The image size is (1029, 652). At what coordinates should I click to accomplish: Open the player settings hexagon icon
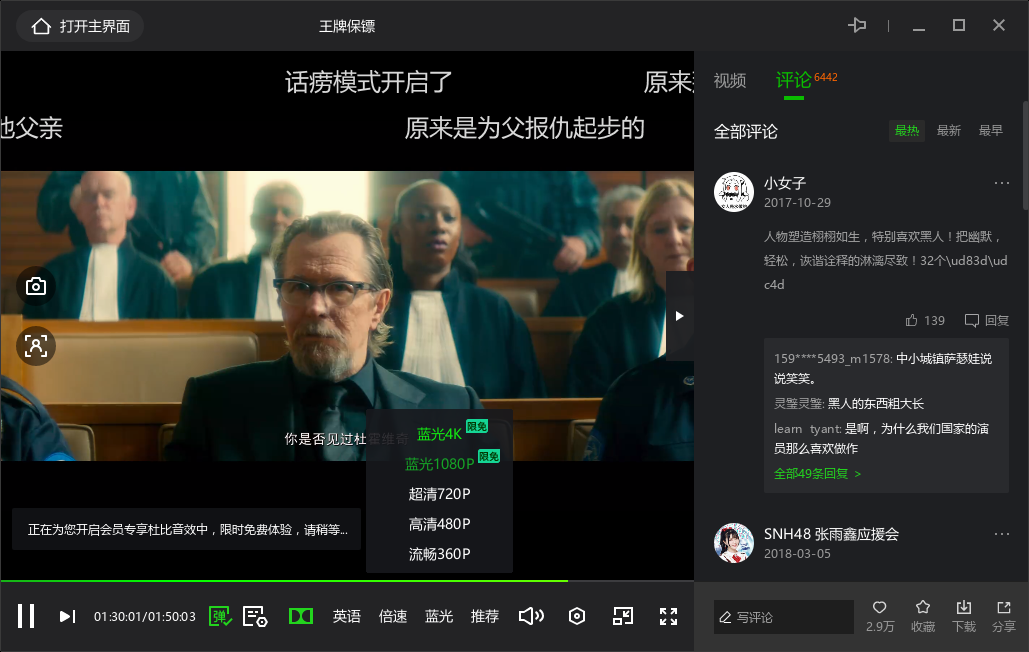click(577, 616)
